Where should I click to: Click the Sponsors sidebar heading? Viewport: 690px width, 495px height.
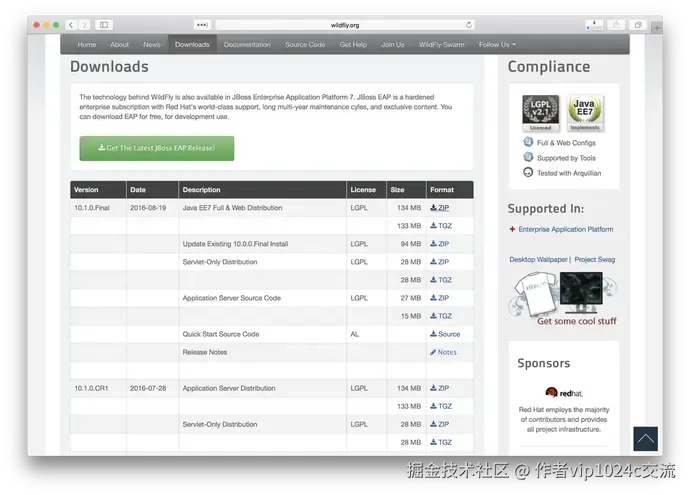click(x=543, y=363)
